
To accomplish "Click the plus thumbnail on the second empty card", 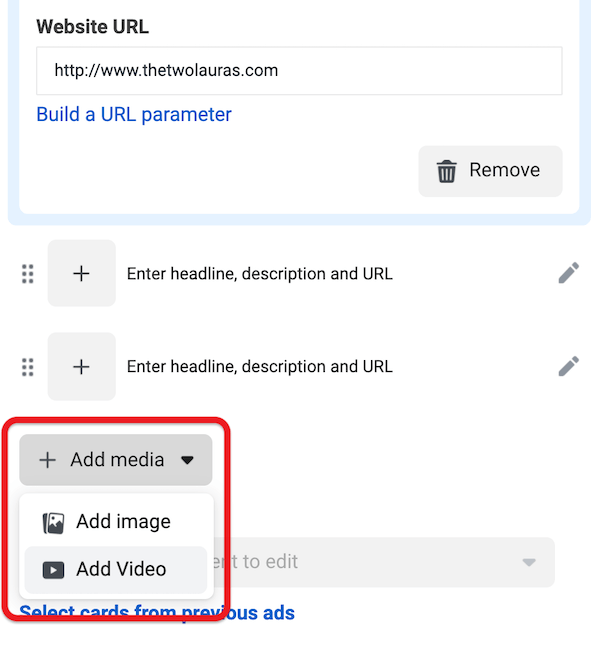I will pos(82,366).
